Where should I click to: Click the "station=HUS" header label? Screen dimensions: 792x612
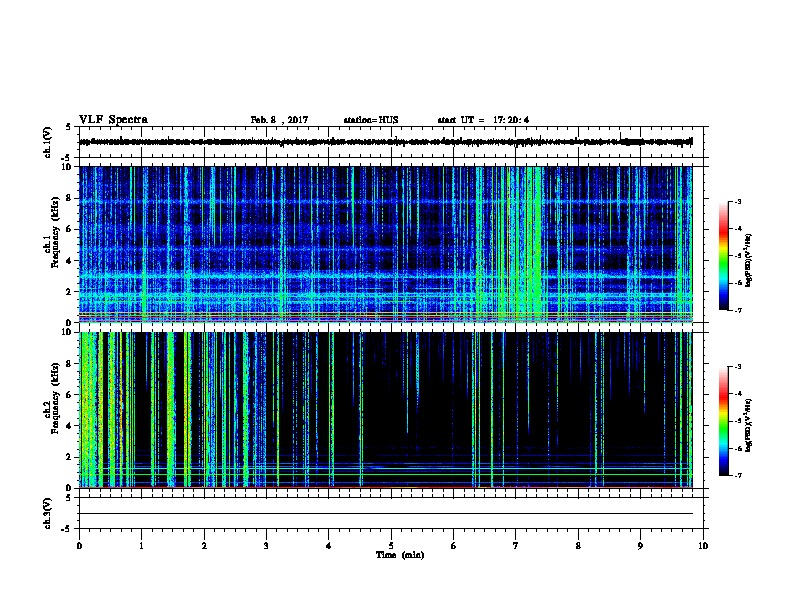(371, 120)
